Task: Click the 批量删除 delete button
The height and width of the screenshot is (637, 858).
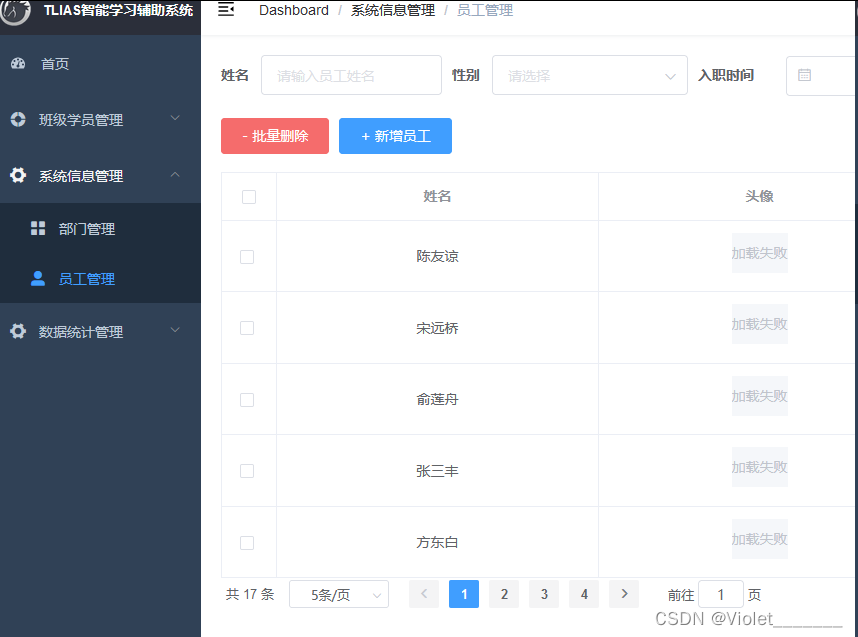Action: (x=274, y=136)
